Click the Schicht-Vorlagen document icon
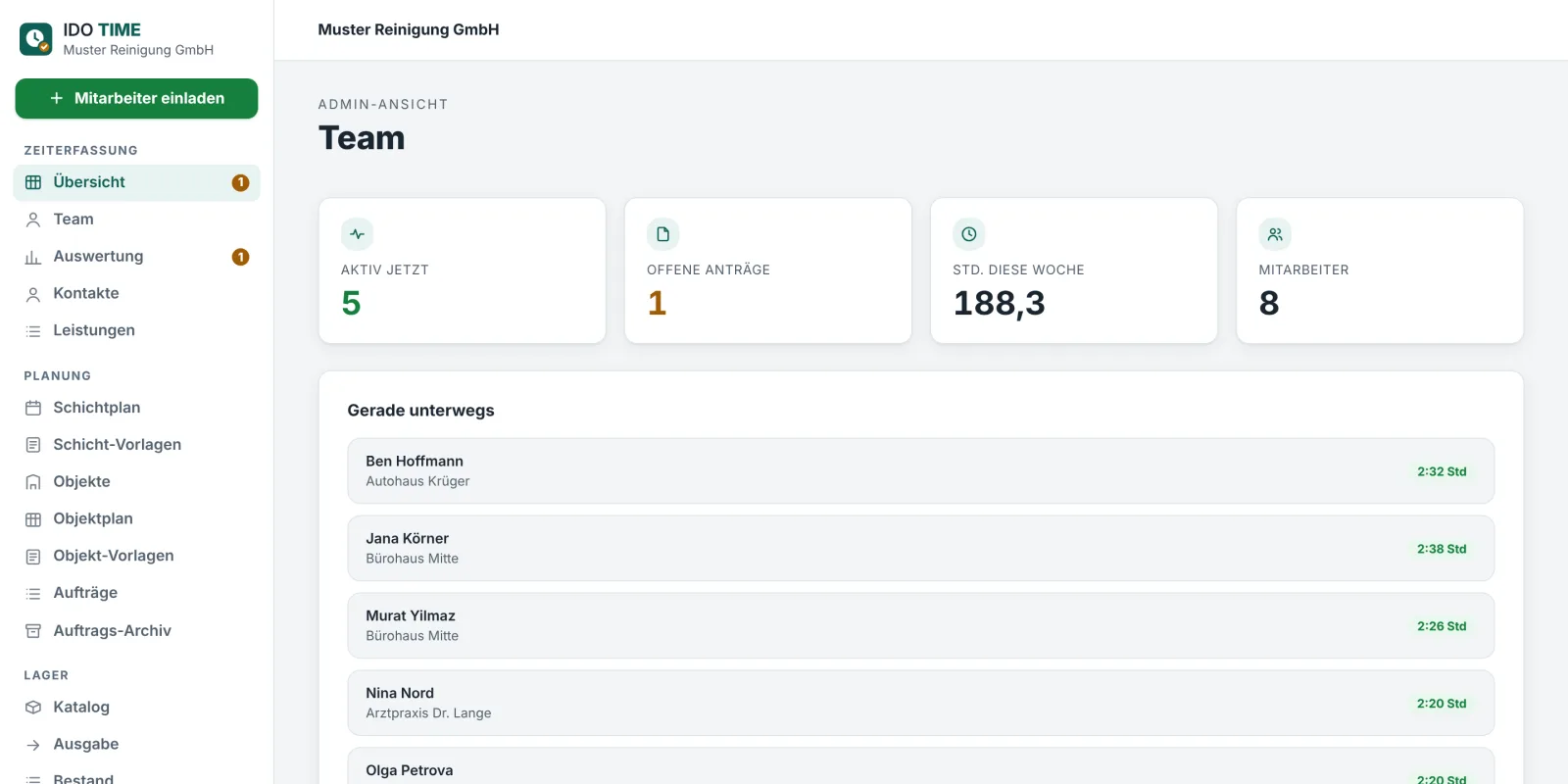Viewport: 1568px width, 784px height. (x=33, y=445)
